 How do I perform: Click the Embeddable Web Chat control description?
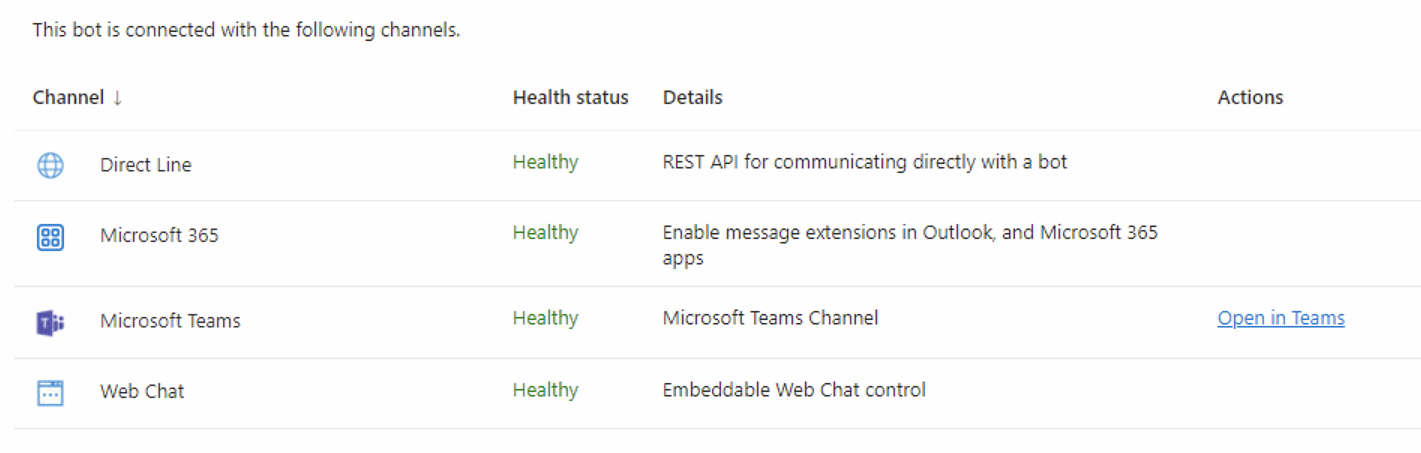[793, 391]
